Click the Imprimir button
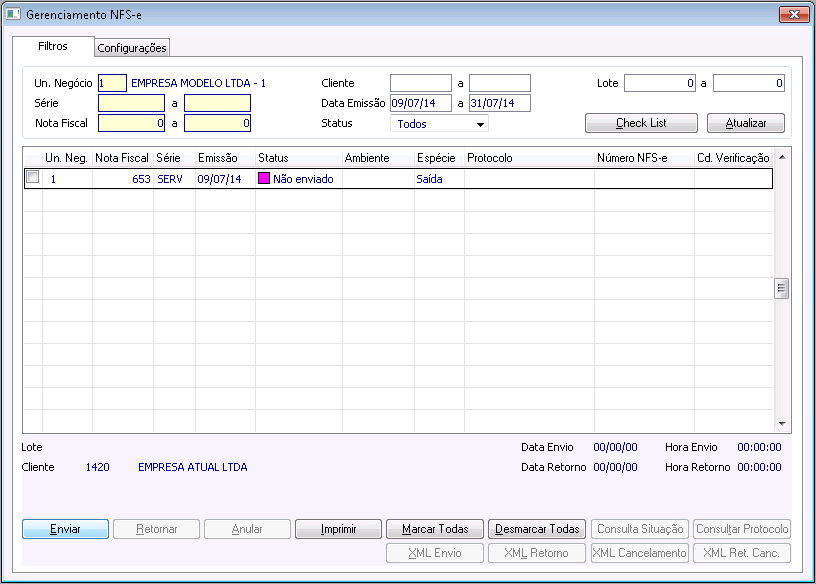The width and height of the screenshot is (816, 584). [x=338, y=529]
